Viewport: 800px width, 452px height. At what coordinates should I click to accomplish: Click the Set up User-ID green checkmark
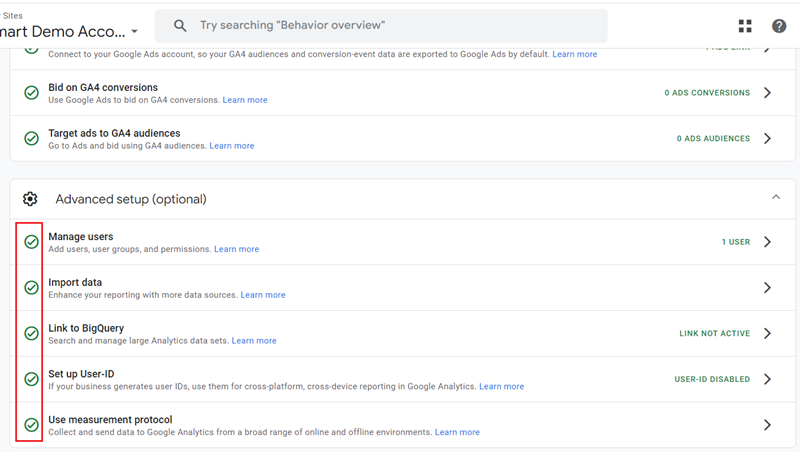point(32,379)
